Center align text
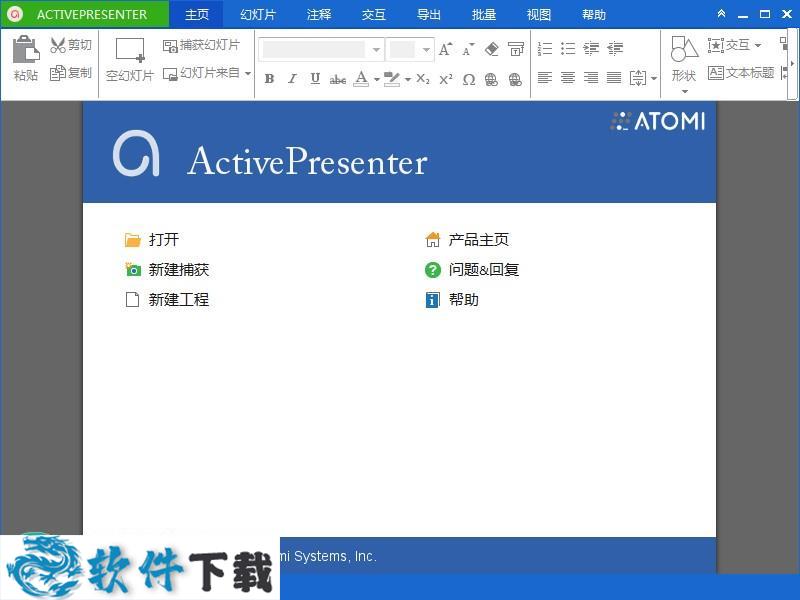The image size is (800, 600). click(568, 78)
